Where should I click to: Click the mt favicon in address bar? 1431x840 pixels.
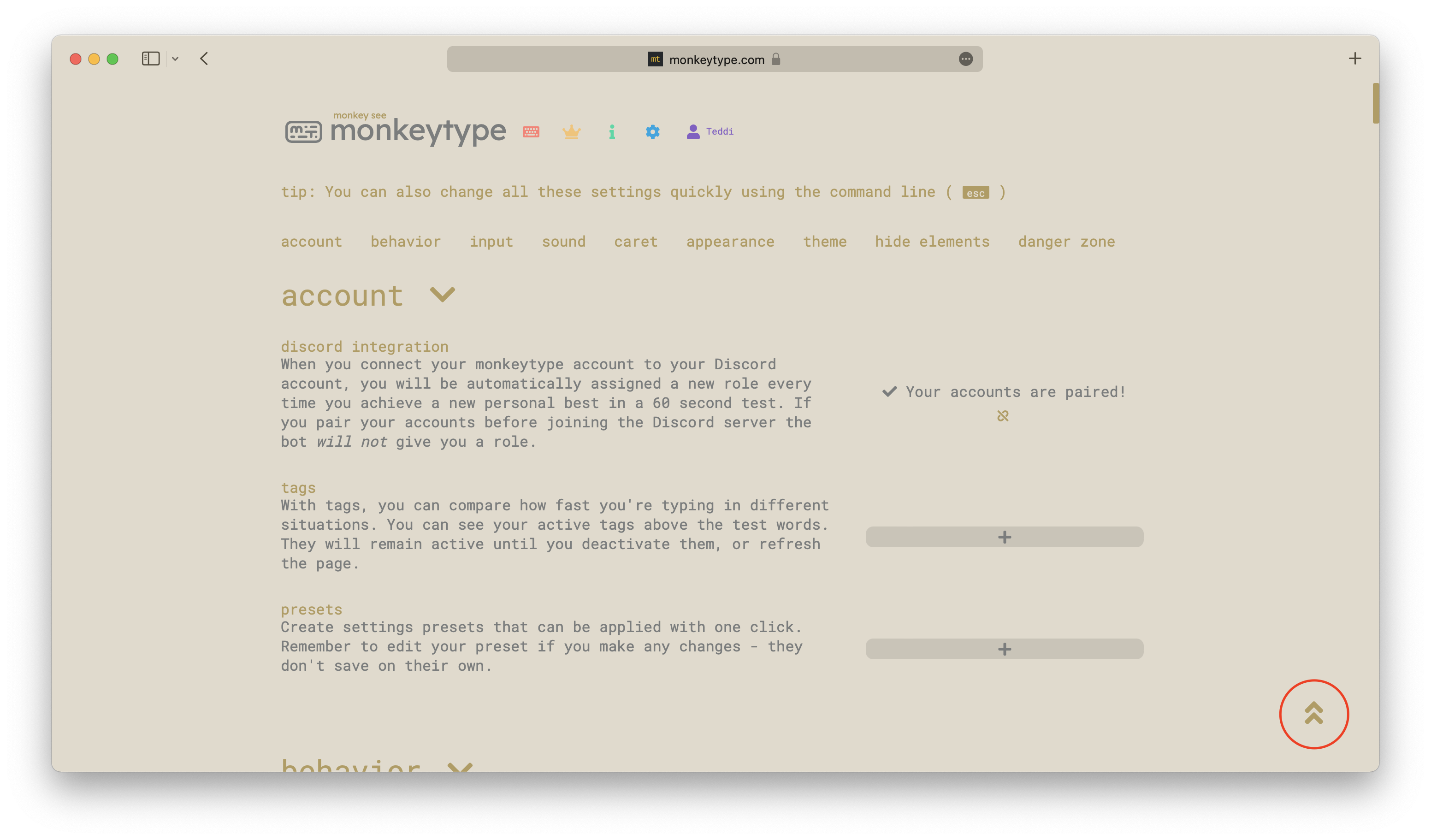[x=655, y=59]
